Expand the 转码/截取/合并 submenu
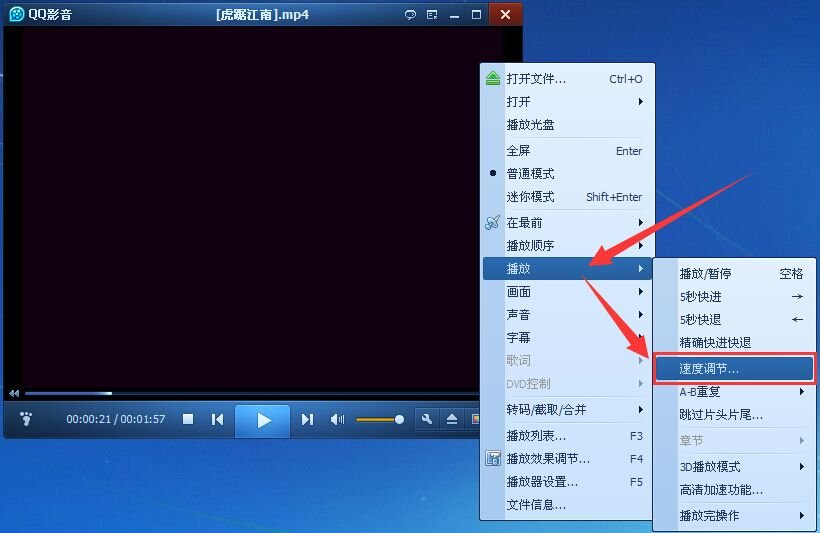 (x=567, y=410)
